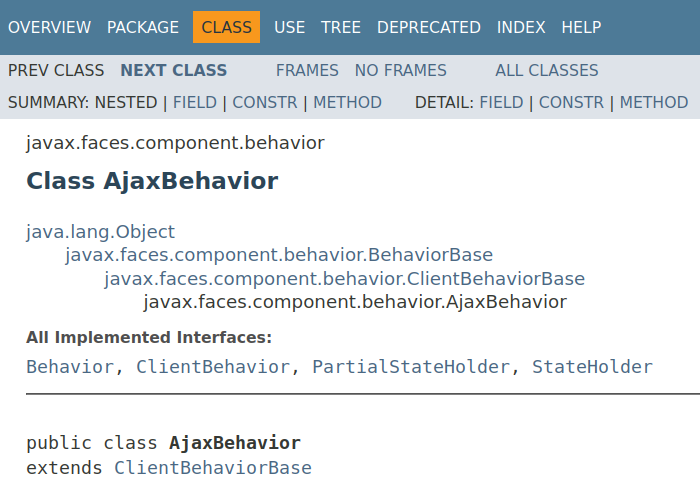This screenshot has height=491, width=700.
Task: Go to Next Class link
Action: pyautogui.click(x=174, y=70)
